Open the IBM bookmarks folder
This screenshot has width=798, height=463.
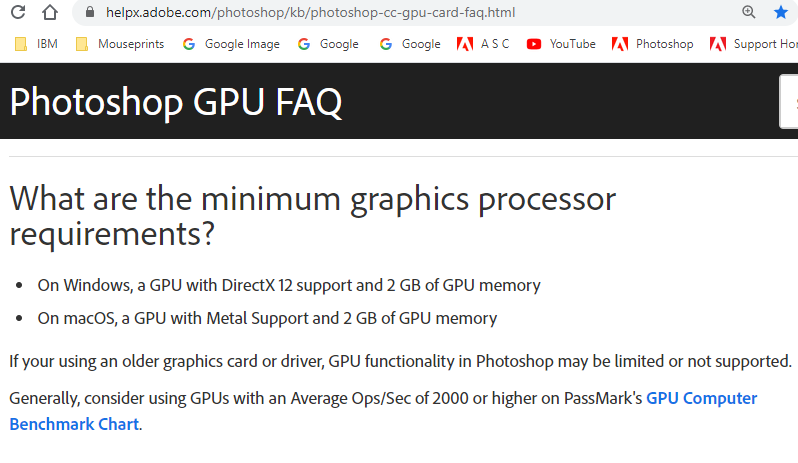(37, 44)
